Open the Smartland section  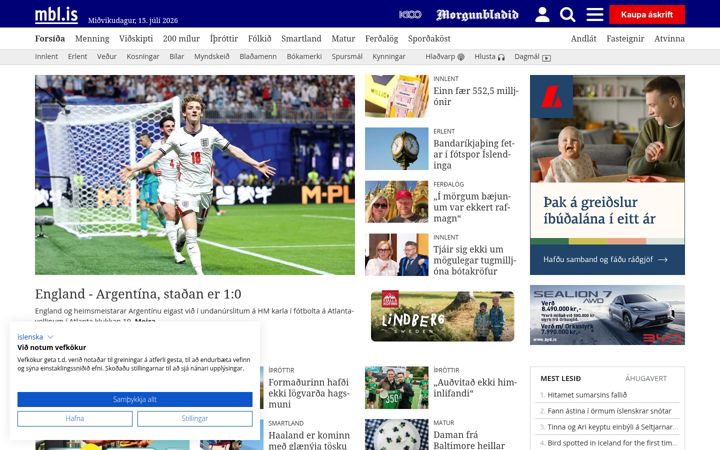[301, 39]
